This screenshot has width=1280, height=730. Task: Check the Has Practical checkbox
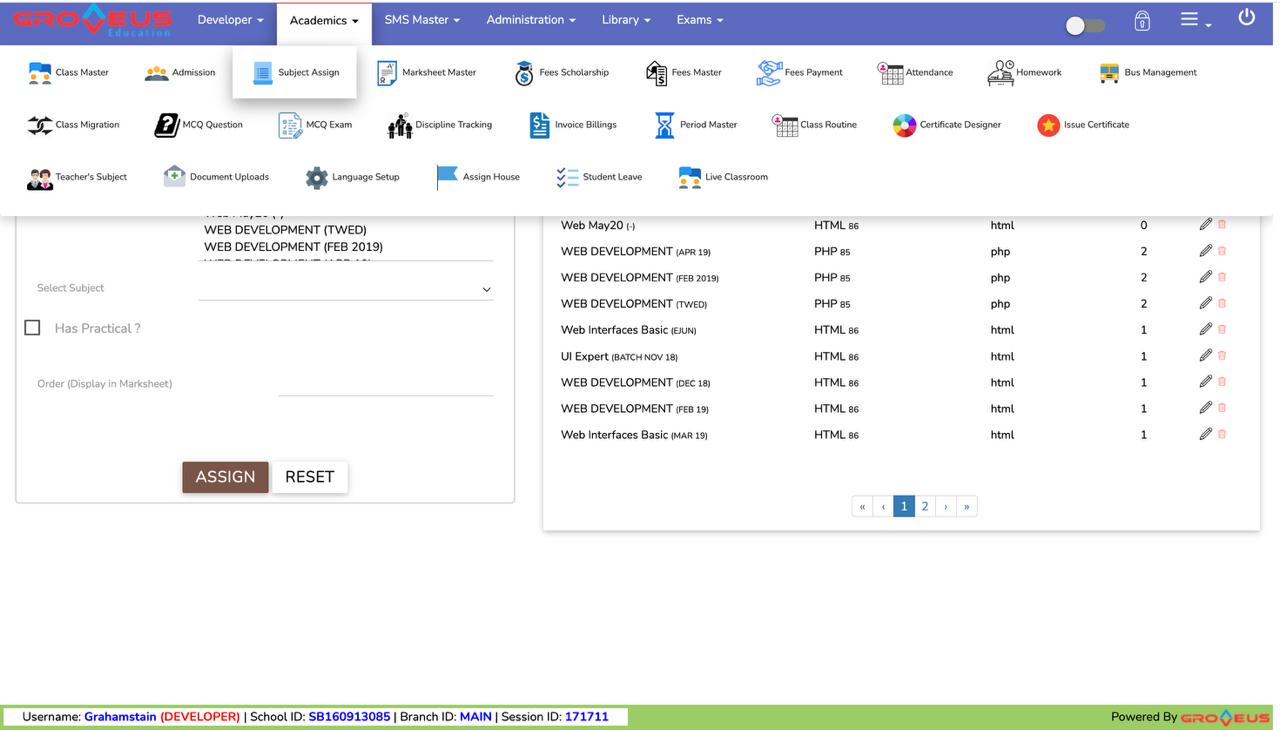pos(33,328)
